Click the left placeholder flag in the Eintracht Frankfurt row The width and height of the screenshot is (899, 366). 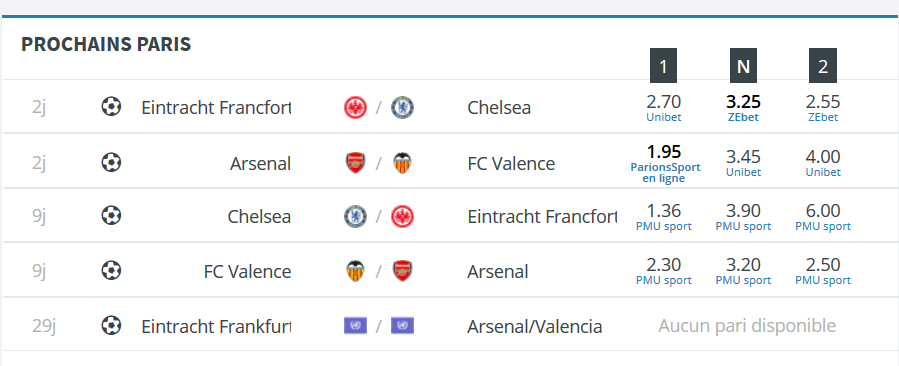coord(355,326)
